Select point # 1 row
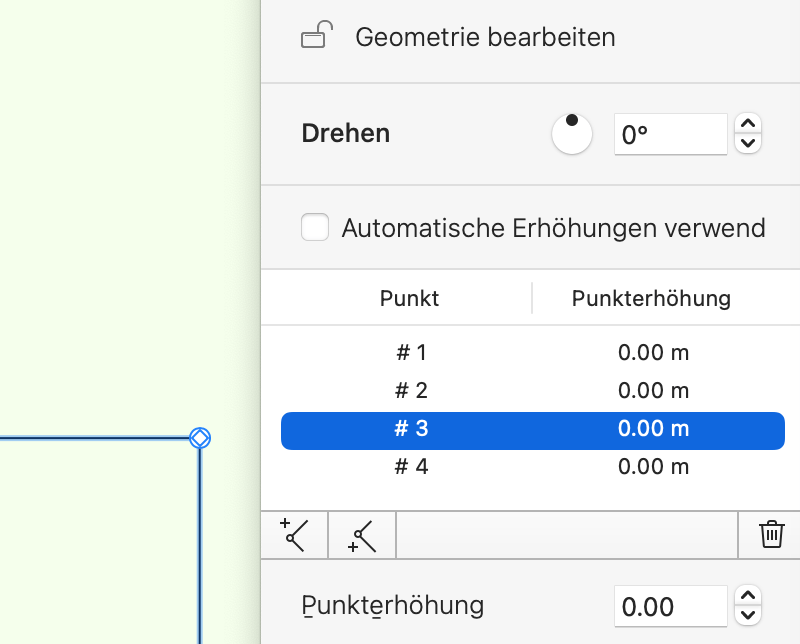 [532, 352]
